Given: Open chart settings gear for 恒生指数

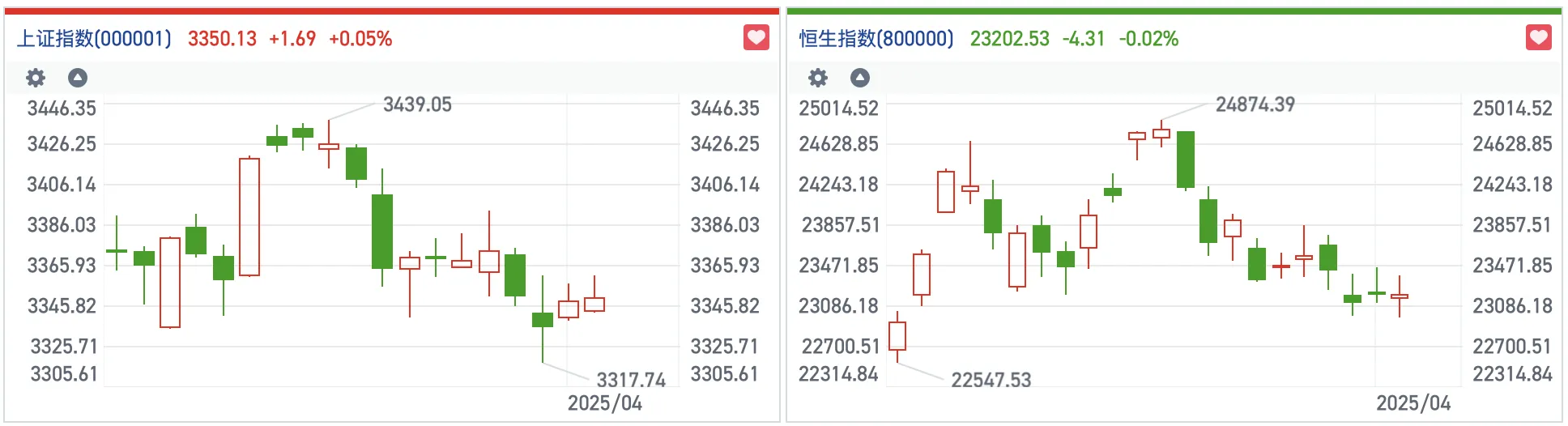Looking at the screenshot, I should (818, 78).
